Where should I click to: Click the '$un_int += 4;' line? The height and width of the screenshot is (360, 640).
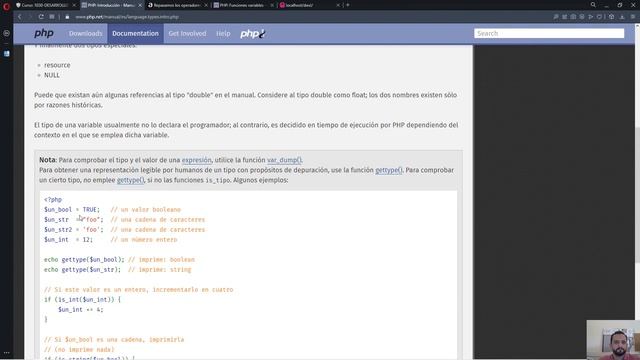point(81,309)
